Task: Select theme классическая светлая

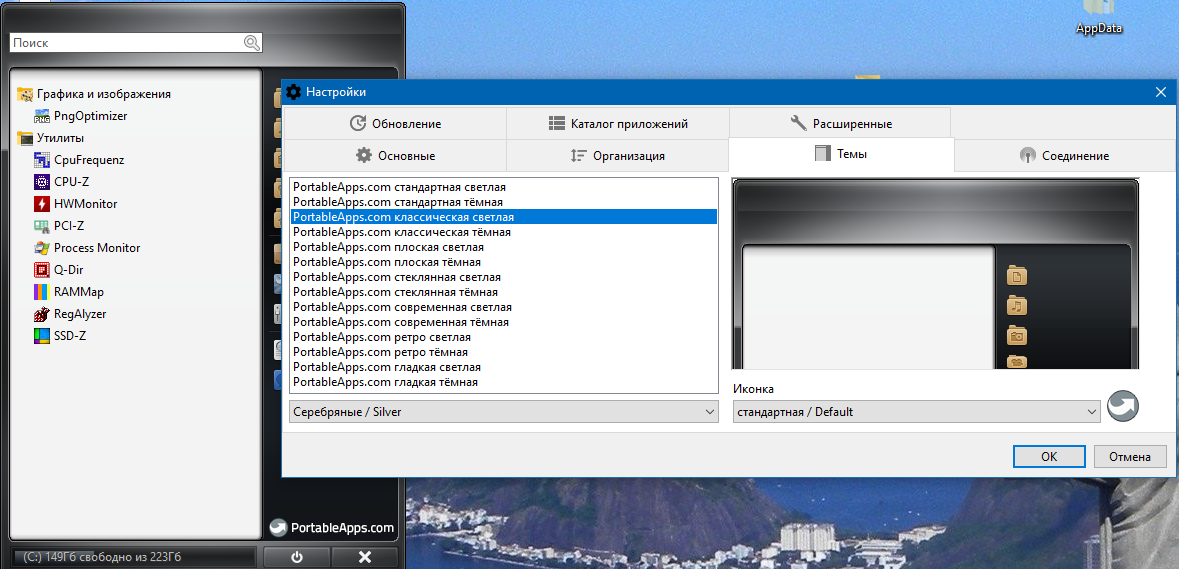Action: point(504,216)
